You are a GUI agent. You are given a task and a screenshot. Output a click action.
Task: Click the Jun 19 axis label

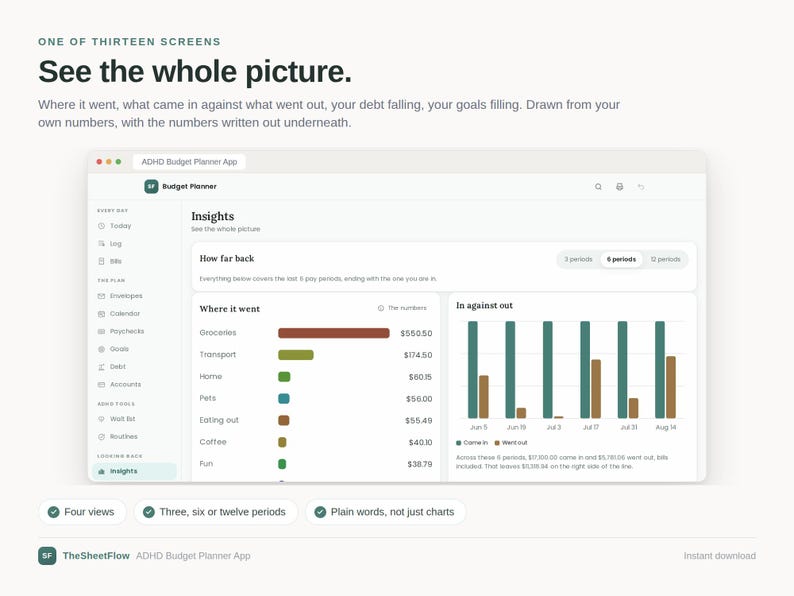[517, 427]
